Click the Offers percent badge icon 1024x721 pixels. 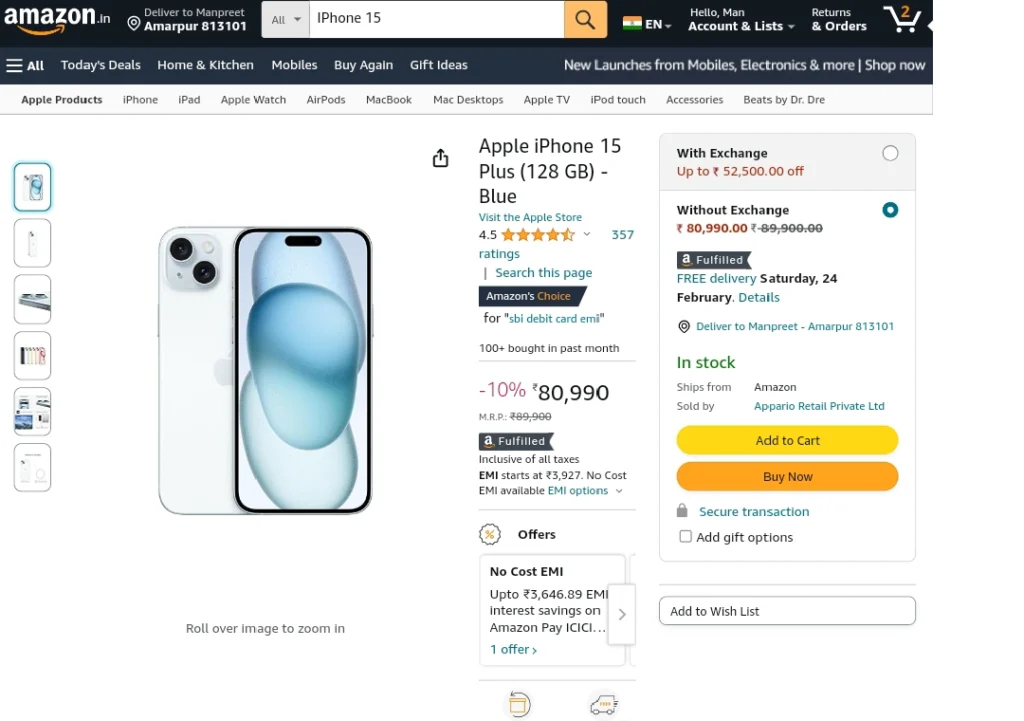point(490,534)
